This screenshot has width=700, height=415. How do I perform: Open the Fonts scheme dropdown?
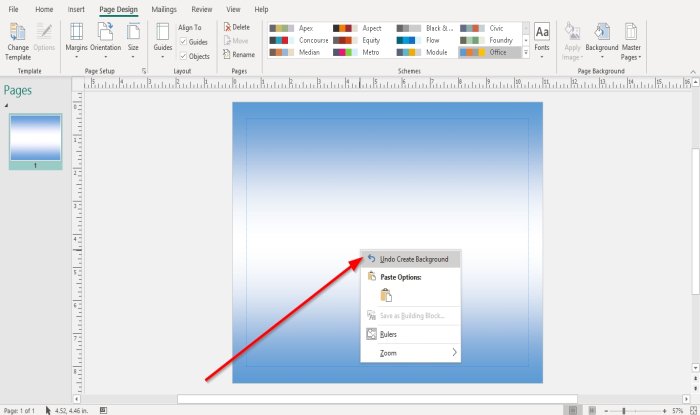[542, 42]
